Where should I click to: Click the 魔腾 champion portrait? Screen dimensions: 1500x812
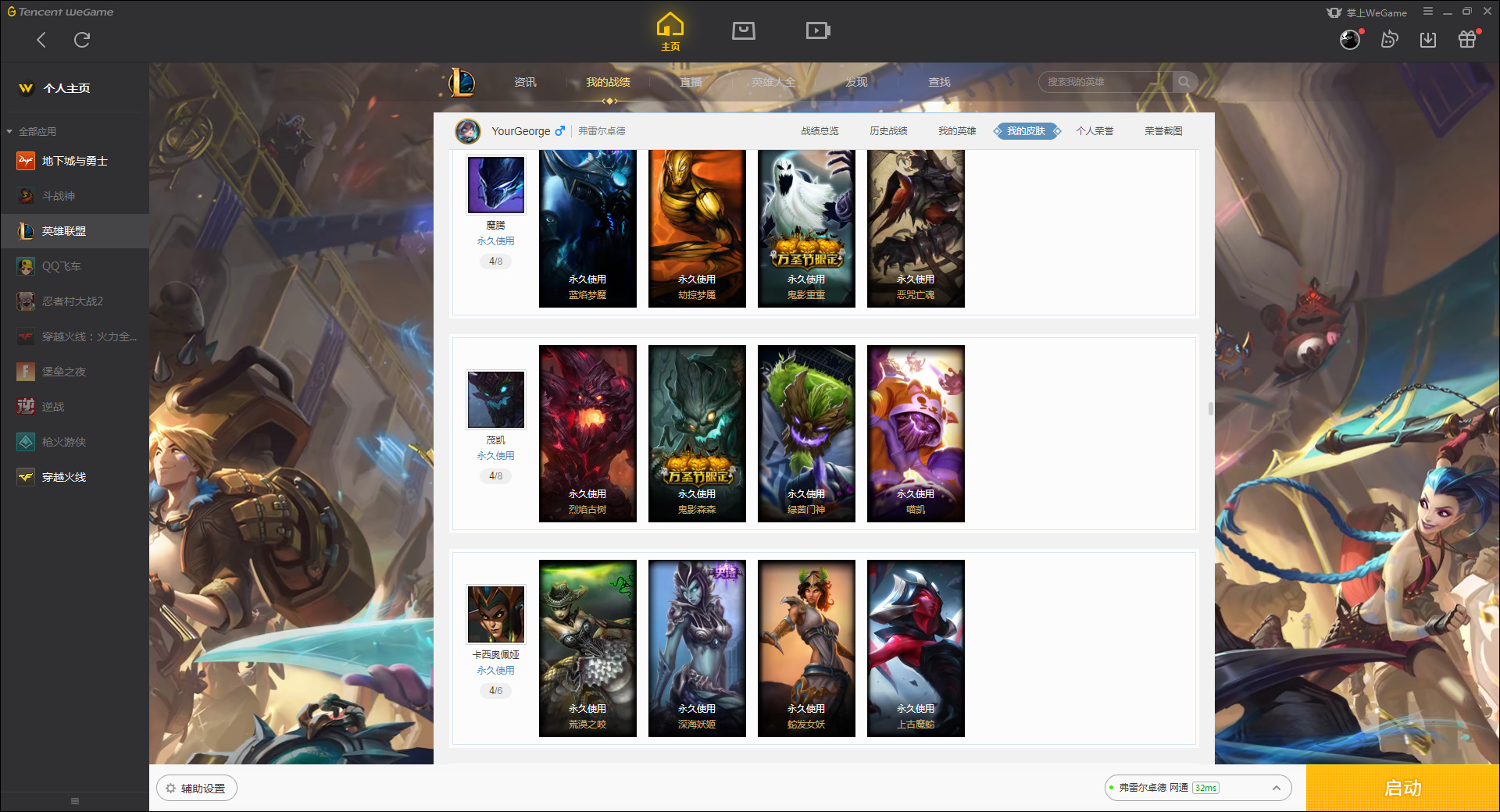tap(496, 185)
